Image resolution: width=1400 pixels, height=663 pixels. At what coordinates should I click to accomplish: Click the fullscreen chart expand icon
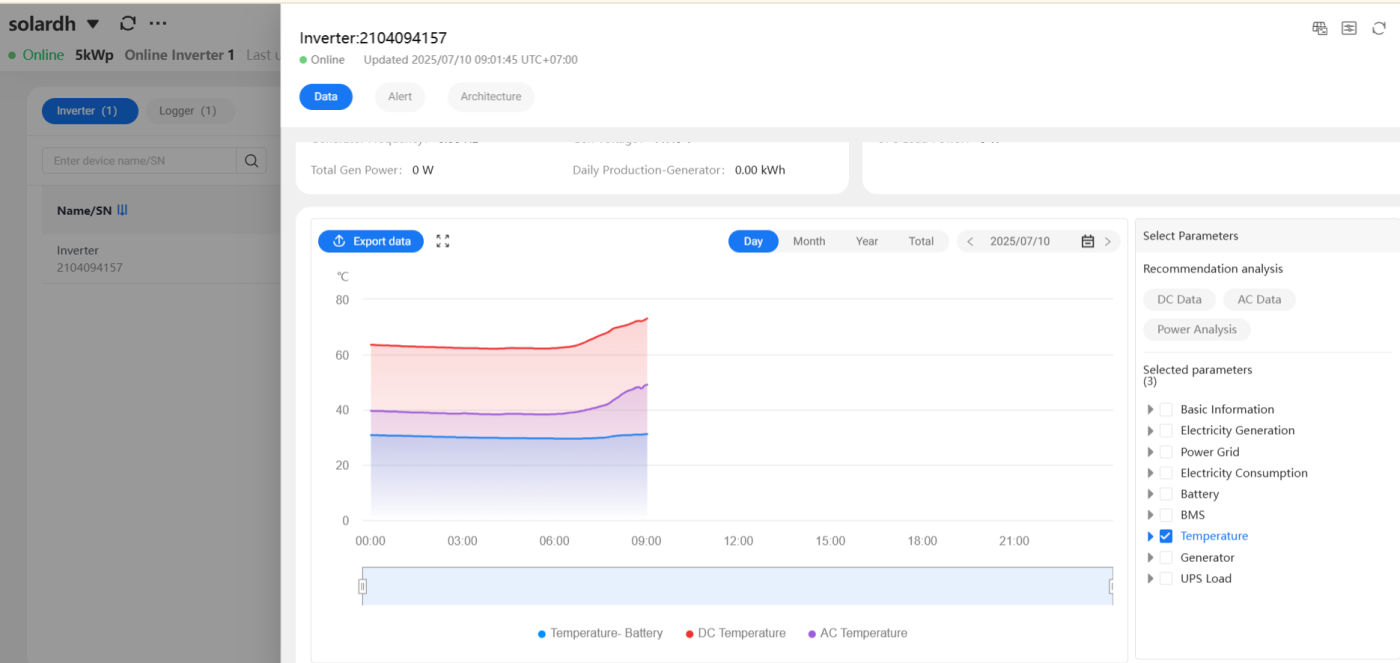(x=443, y=241)
